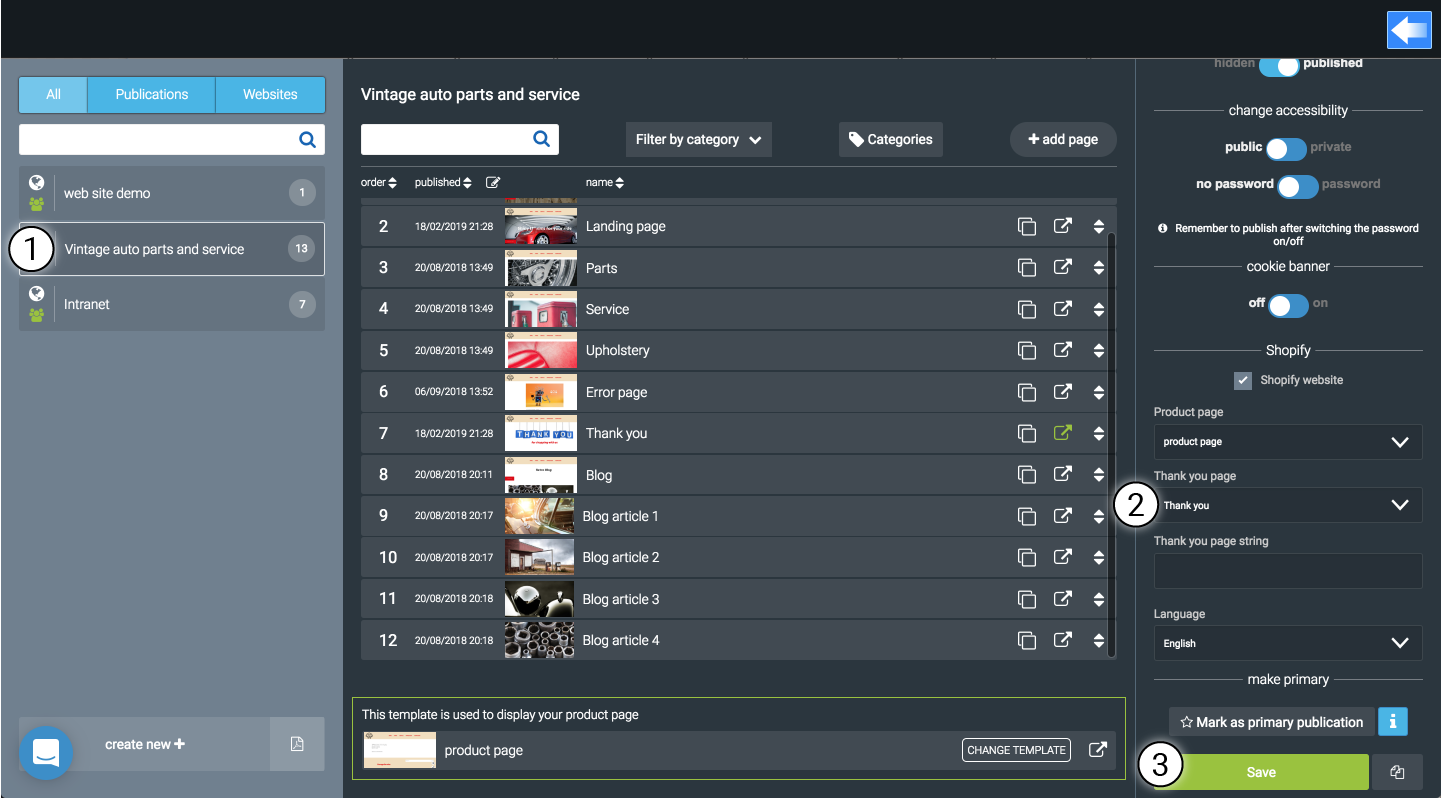Click the blue info icon next to primary publication

click(x=1393, y=721)
